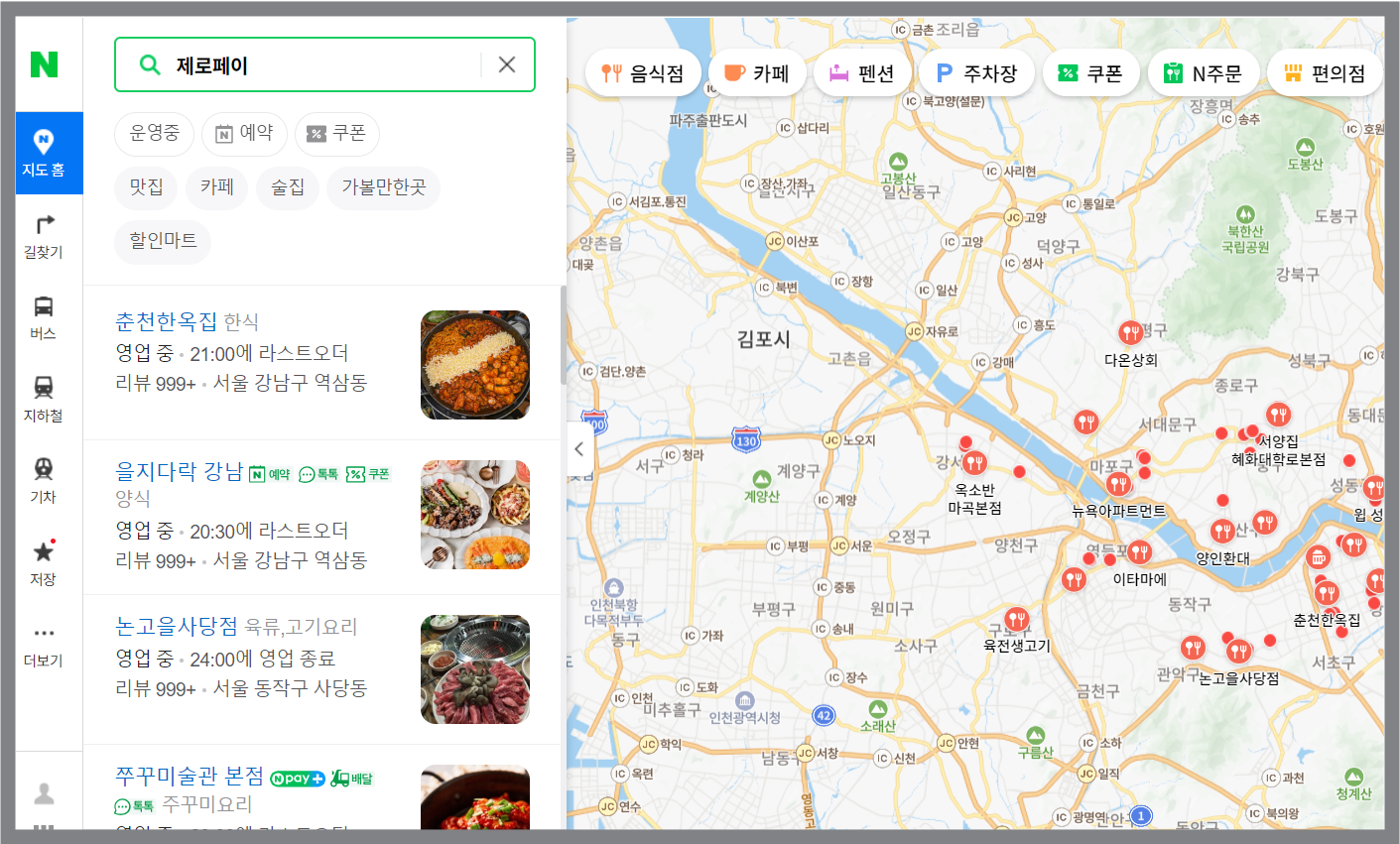
Task: Select the 할인마트 category chip
Action: 164,241
